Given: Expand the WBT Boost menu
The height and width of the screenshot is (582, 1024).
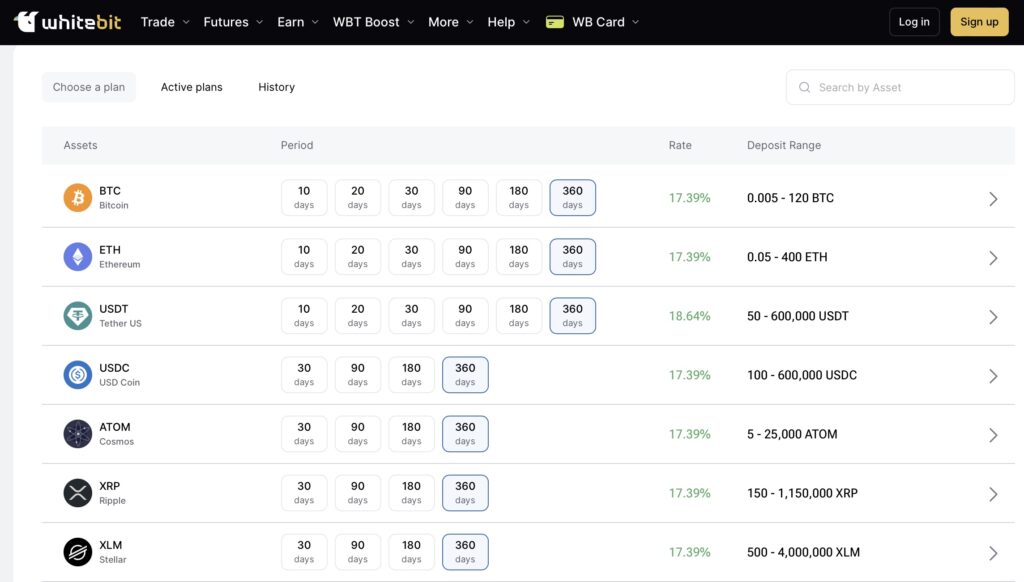Looking at the screenshot, I should pos(374,22).
